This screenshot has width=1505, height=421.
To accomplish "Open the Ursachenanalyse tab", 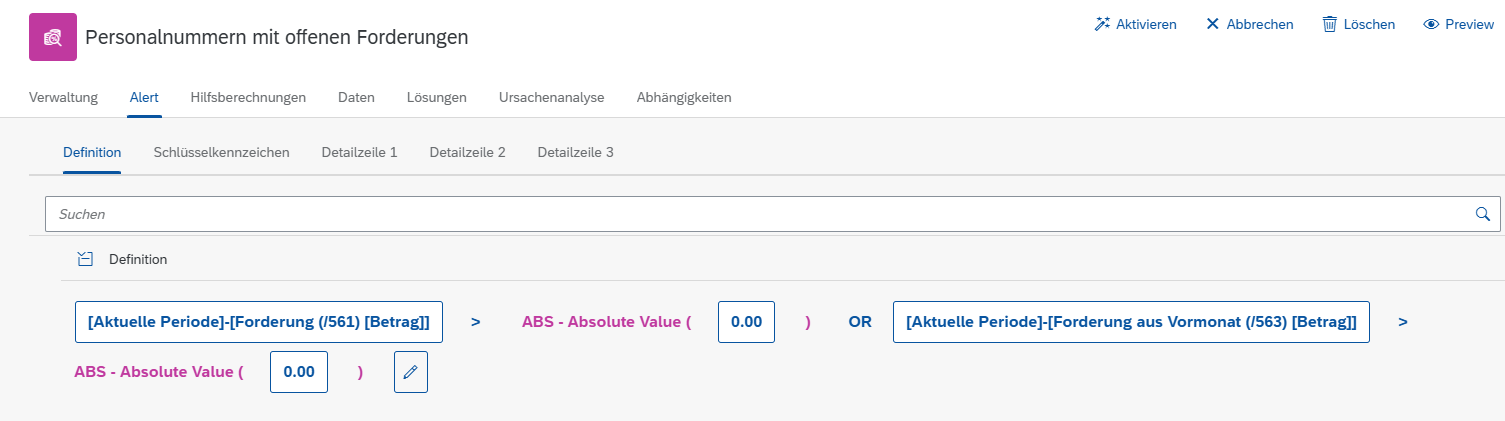I will (x=552, y=97).
